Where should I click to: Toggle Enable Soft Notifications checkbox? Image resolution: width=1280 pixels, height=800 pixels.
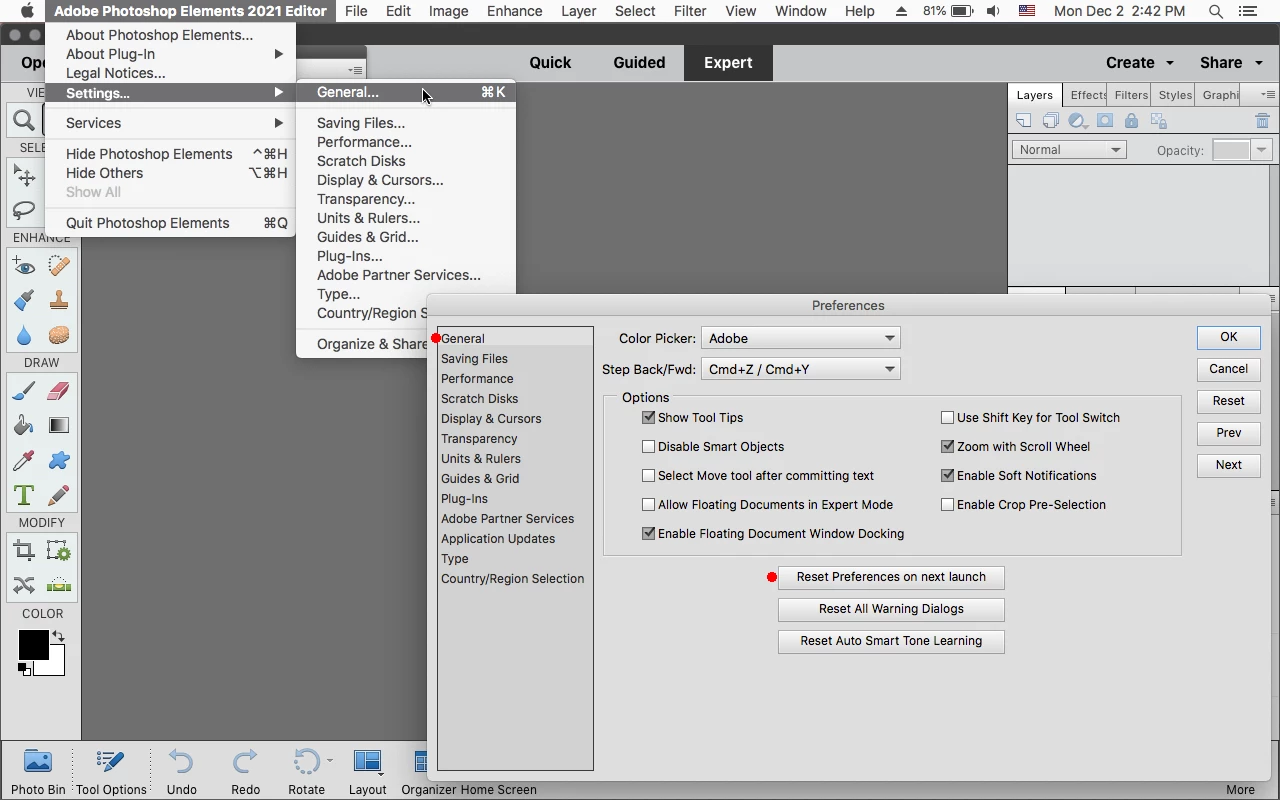[x=947, y=476]
